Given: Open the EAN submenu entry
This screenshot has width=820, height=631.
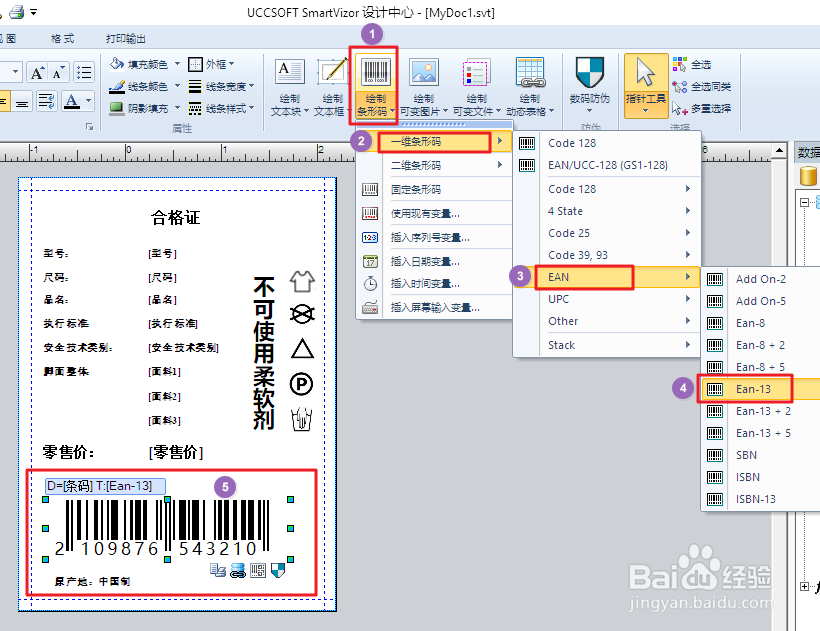Looking at the screenshot, I should point(607,277).
